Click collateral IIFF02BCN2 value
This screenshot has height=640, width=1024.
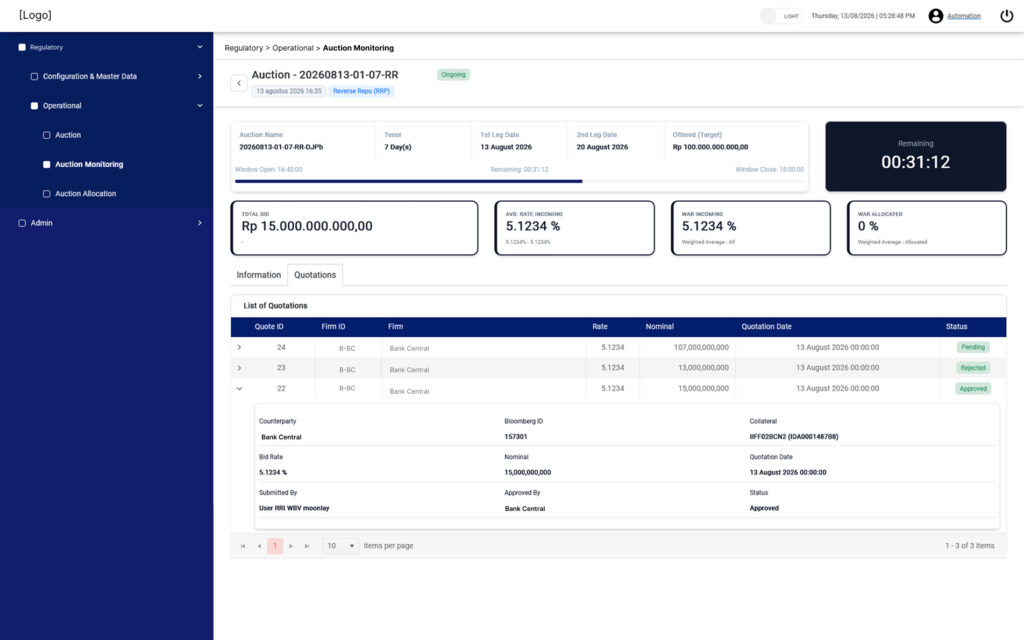793,437
